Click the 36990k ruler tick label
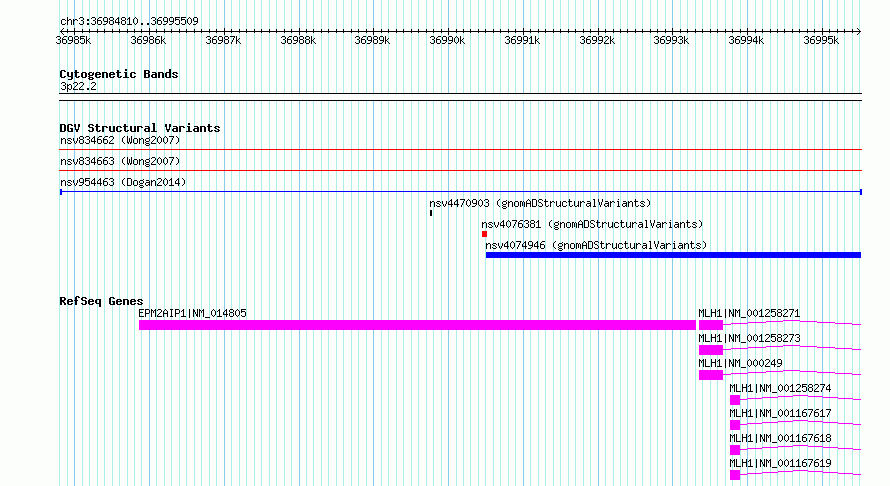Screen dimensions: 890x486 [447, 40]
